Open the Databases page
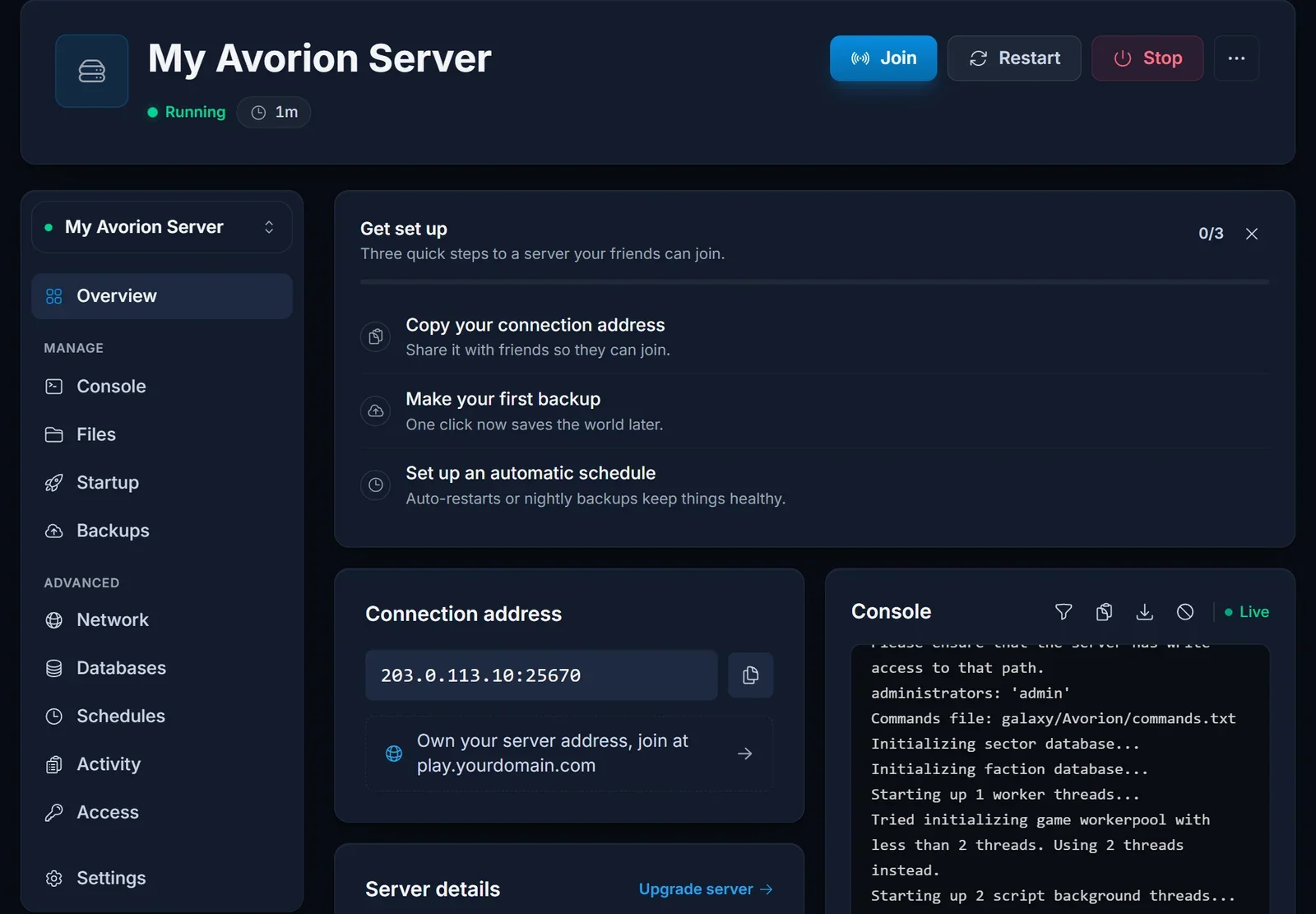The image size is (1316, 914). [x=162, y=668]
